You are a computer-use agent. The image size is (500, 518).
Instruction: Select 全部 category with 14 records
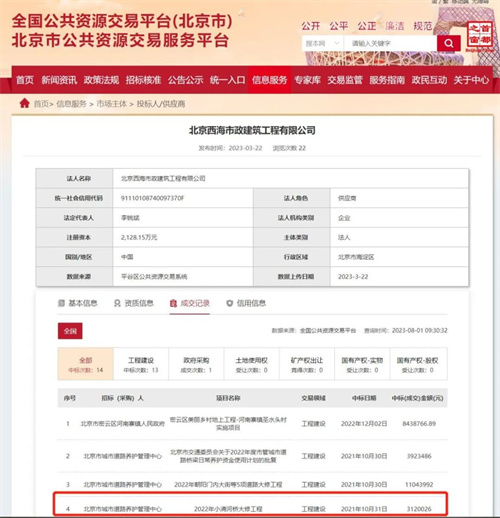86,364
